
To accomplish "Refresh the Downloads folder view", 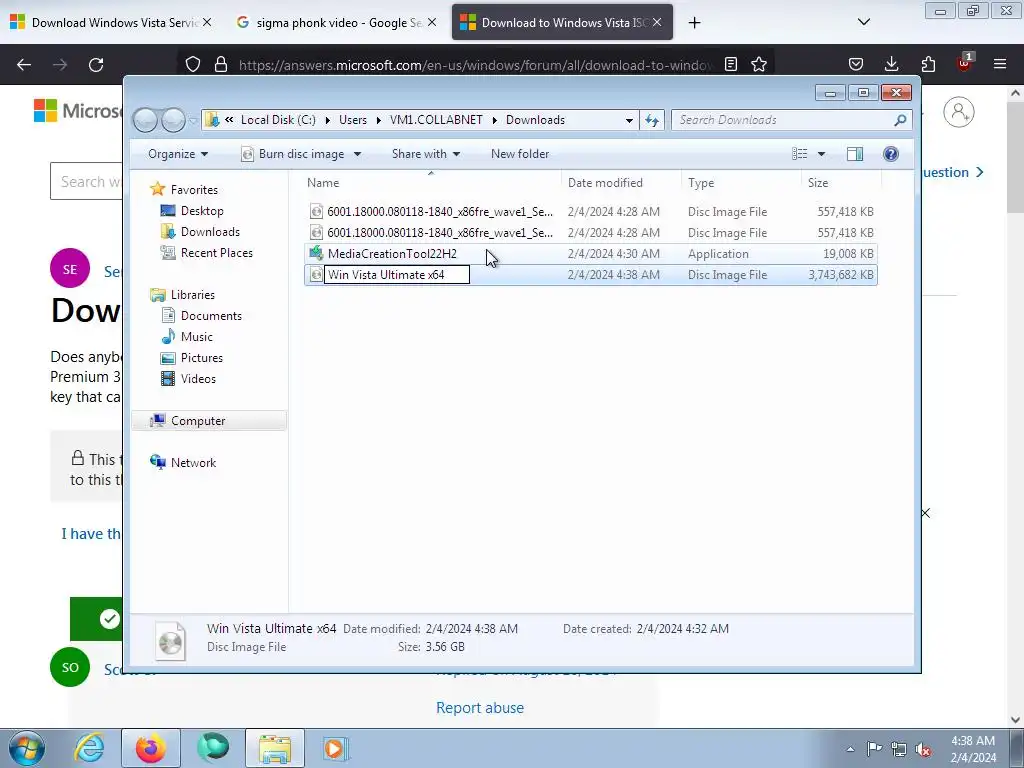I will (x=652, y=120).
